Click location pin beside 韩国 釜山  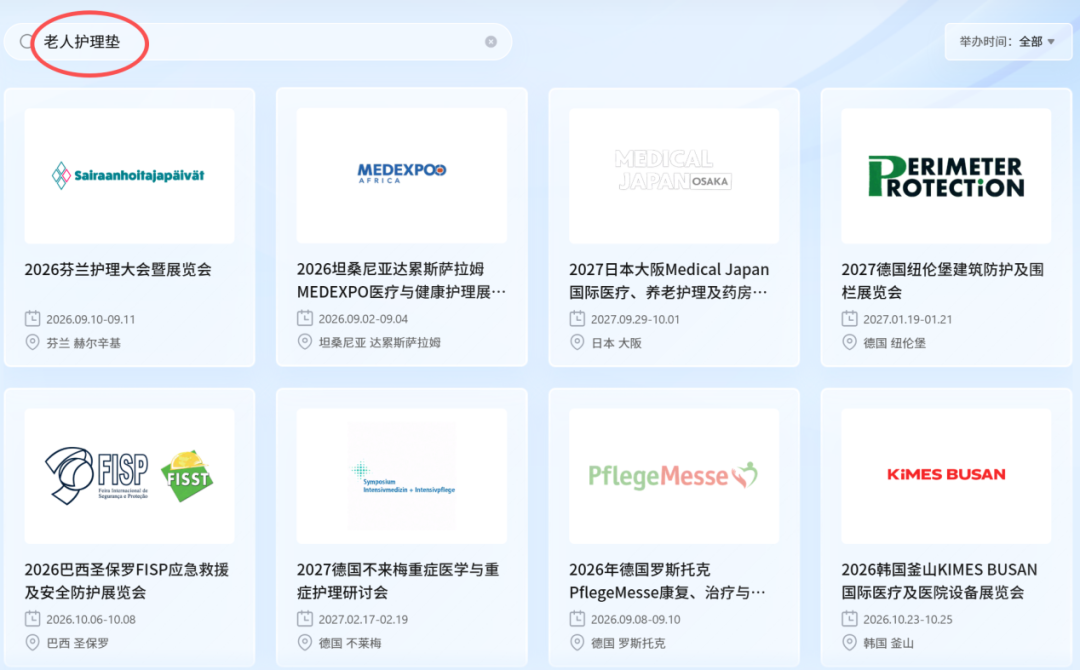pos(849,642)
